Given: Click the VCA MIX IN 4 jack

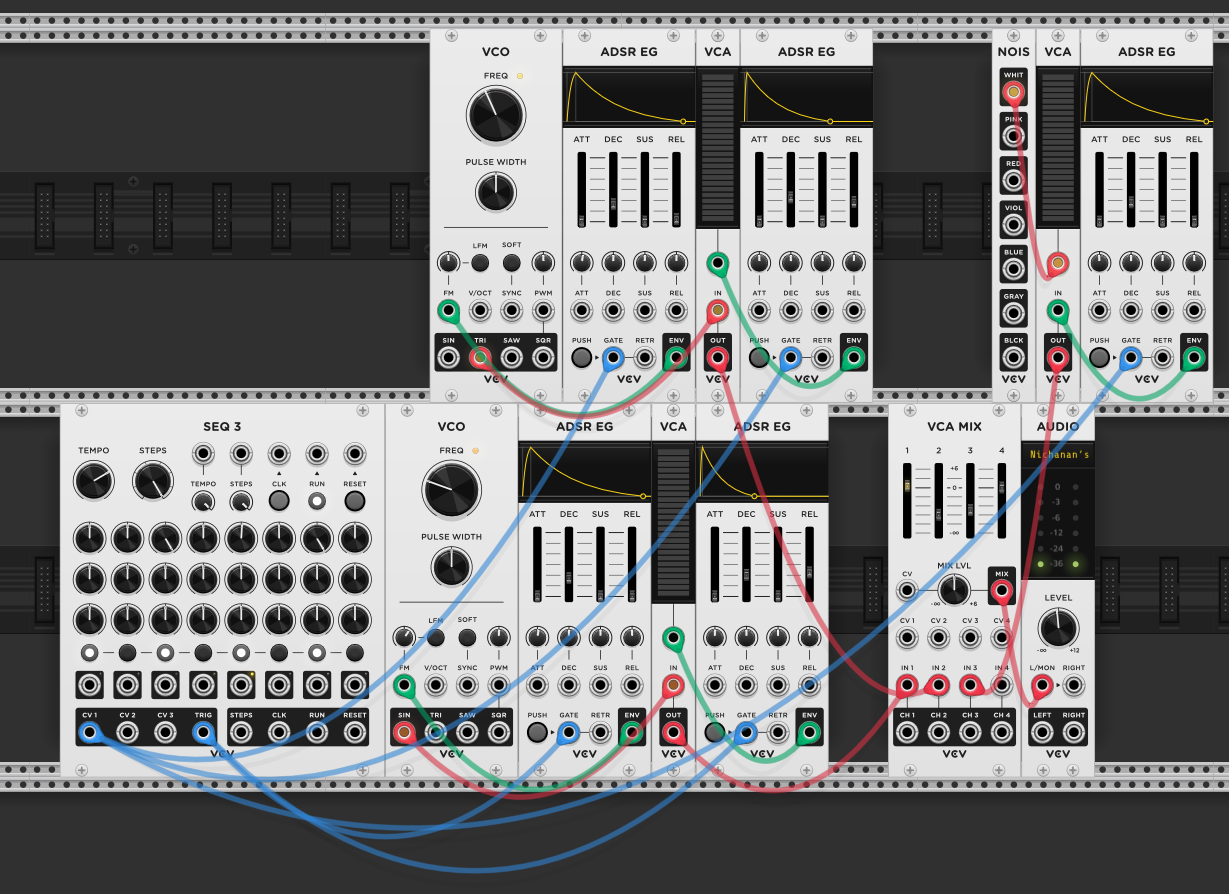Looking at the screenshot, I should point(1001,686).
